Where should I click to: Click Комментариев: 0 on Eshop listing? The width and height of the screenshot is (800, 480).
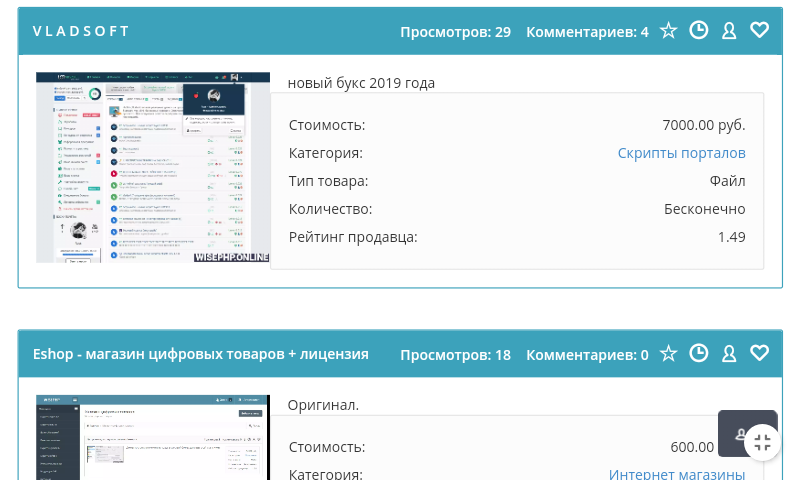(587, 355)
